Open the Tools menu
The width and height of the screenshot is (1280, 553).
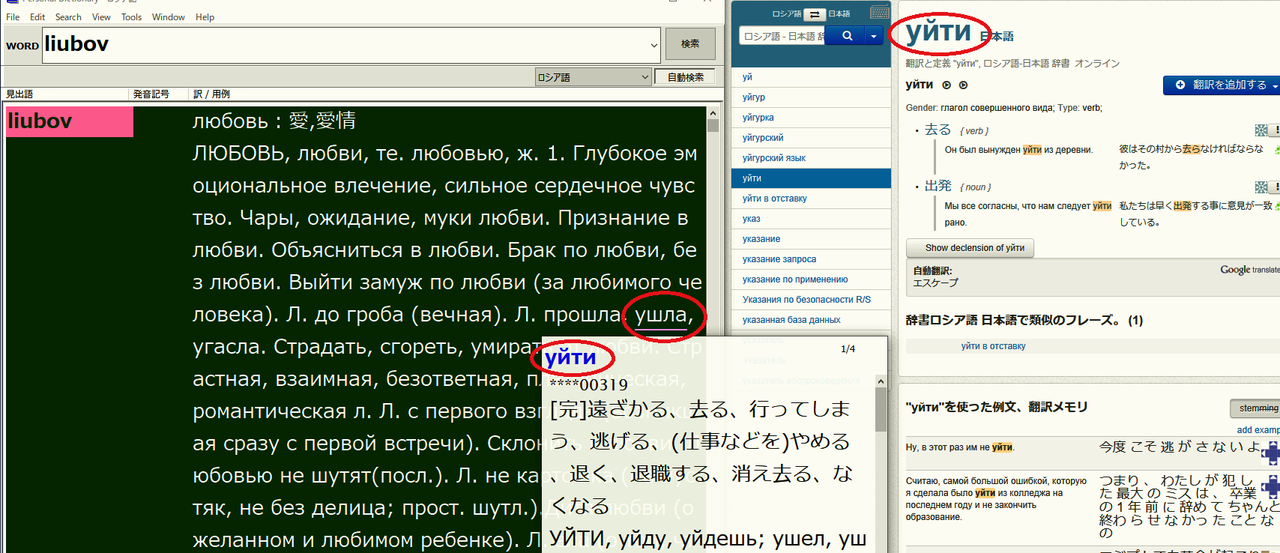pos(131,17)
